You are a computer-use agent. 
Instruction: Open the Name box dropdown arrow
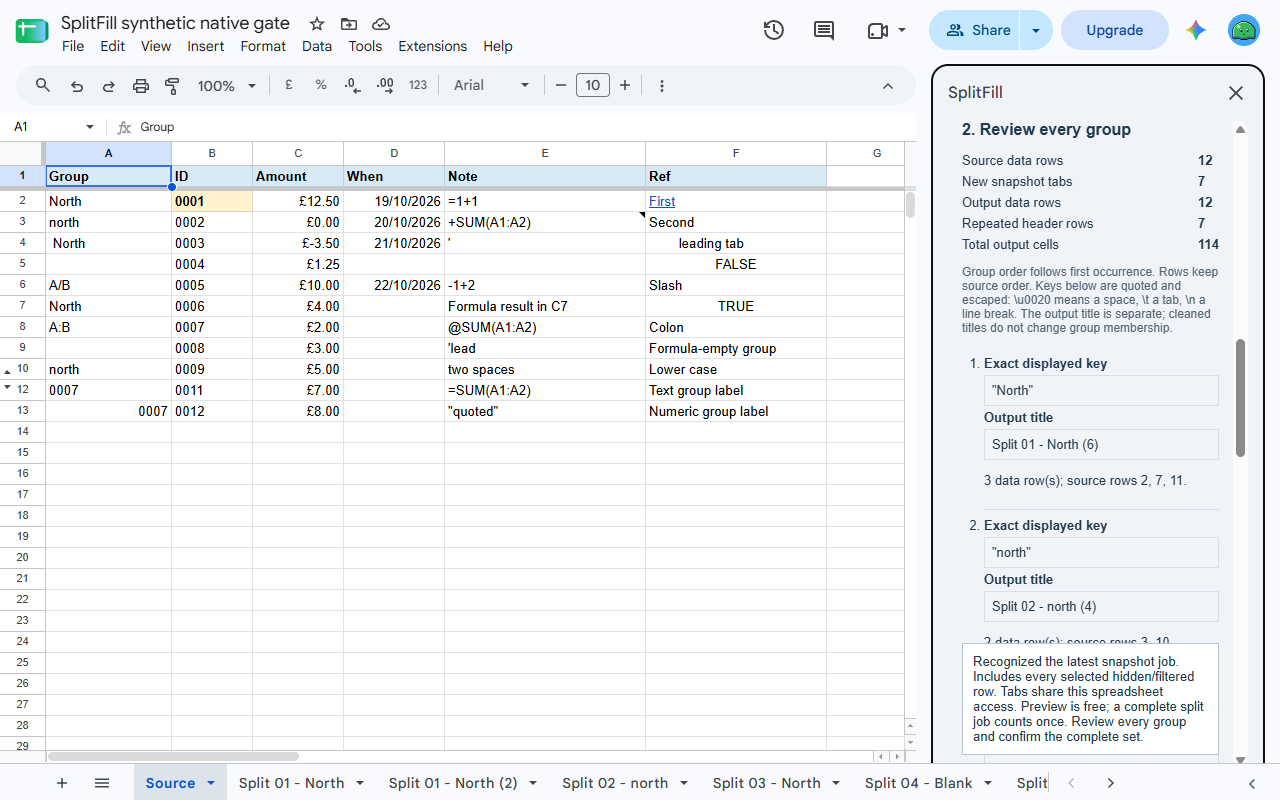point(90,127)
